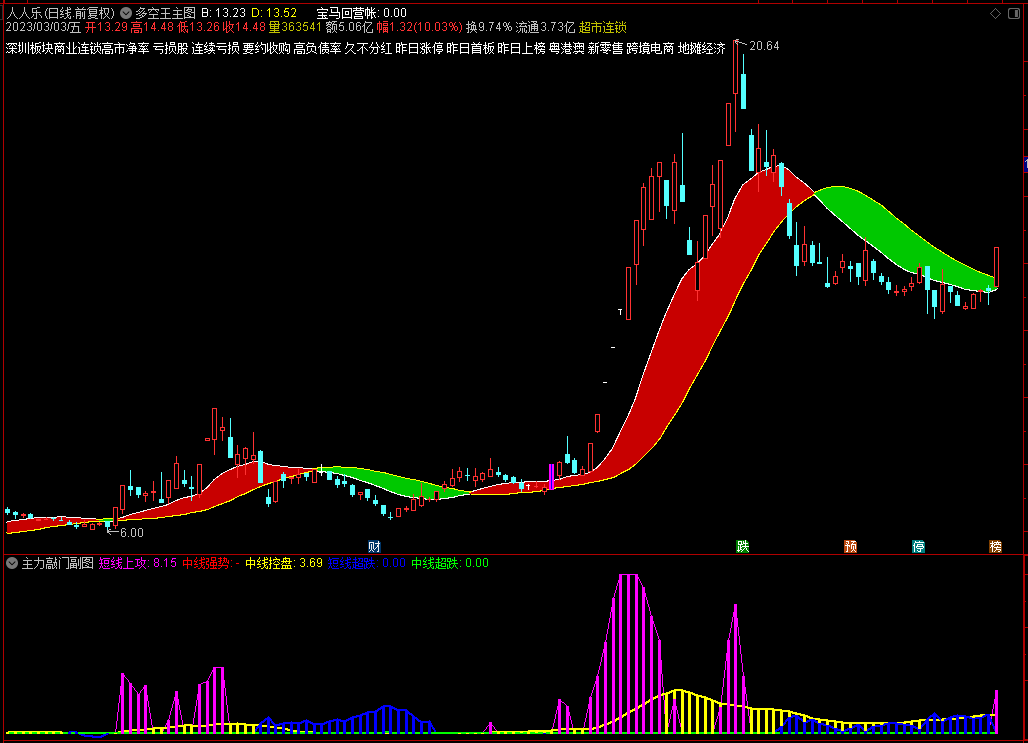Click the blue 财 marker on the timeline

point(374,546)
